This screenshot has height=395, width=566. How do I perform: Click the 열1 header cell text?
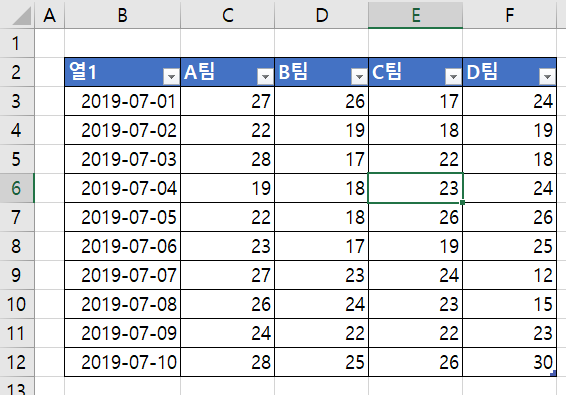[83, 71]
